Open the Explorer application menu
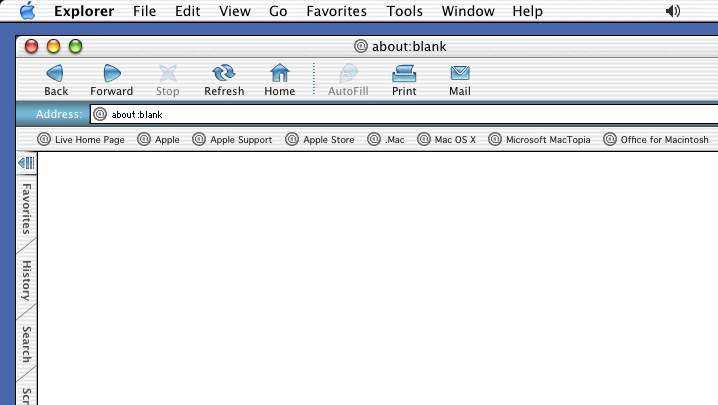Viewport: 718px width, 405px height. click(84, 11)
